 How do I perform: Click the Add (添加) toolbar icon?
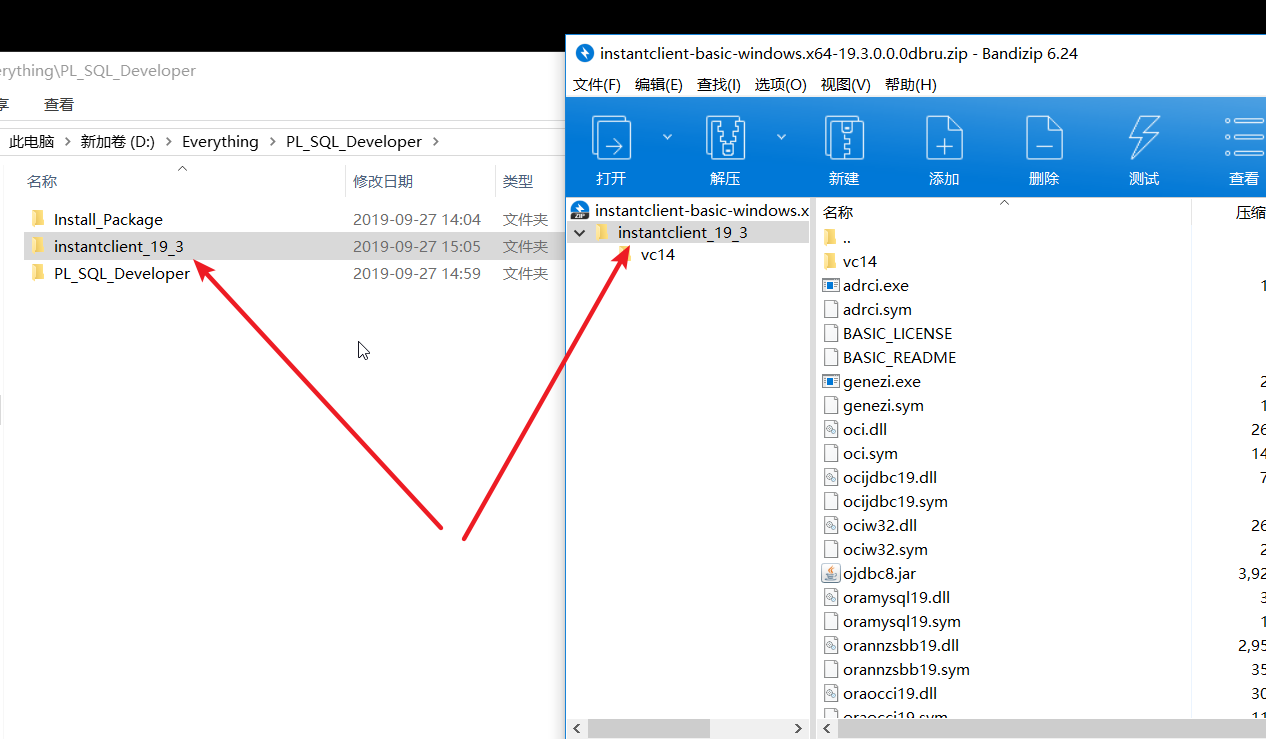944,138
